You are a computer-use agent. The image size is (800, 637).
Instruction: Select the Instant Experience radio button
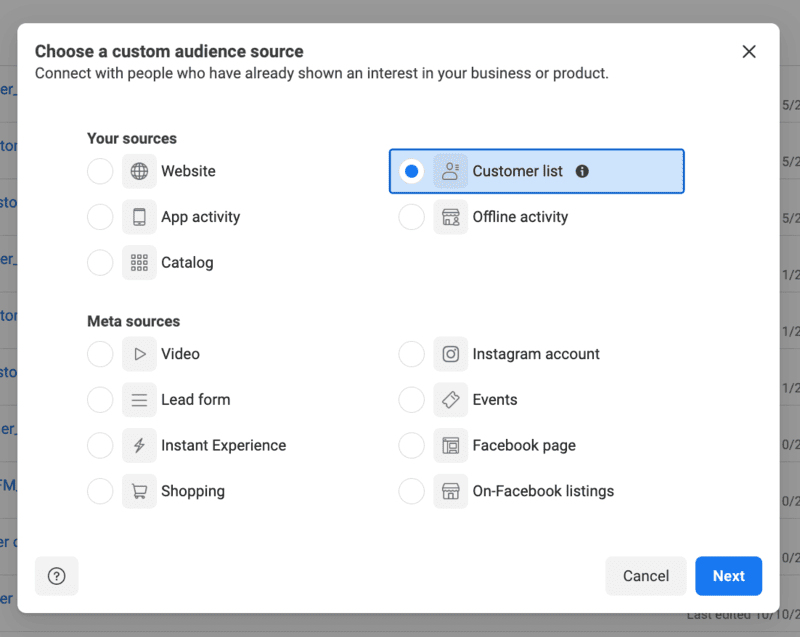point(100,446)
